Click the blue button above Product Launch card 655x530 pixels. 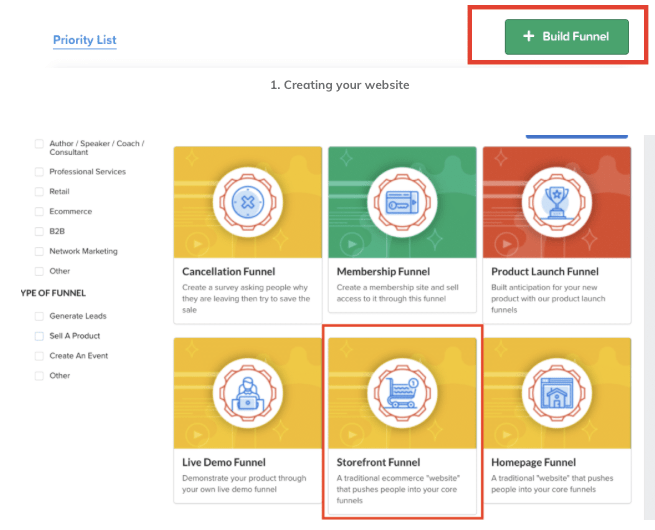tap(576, 134)
